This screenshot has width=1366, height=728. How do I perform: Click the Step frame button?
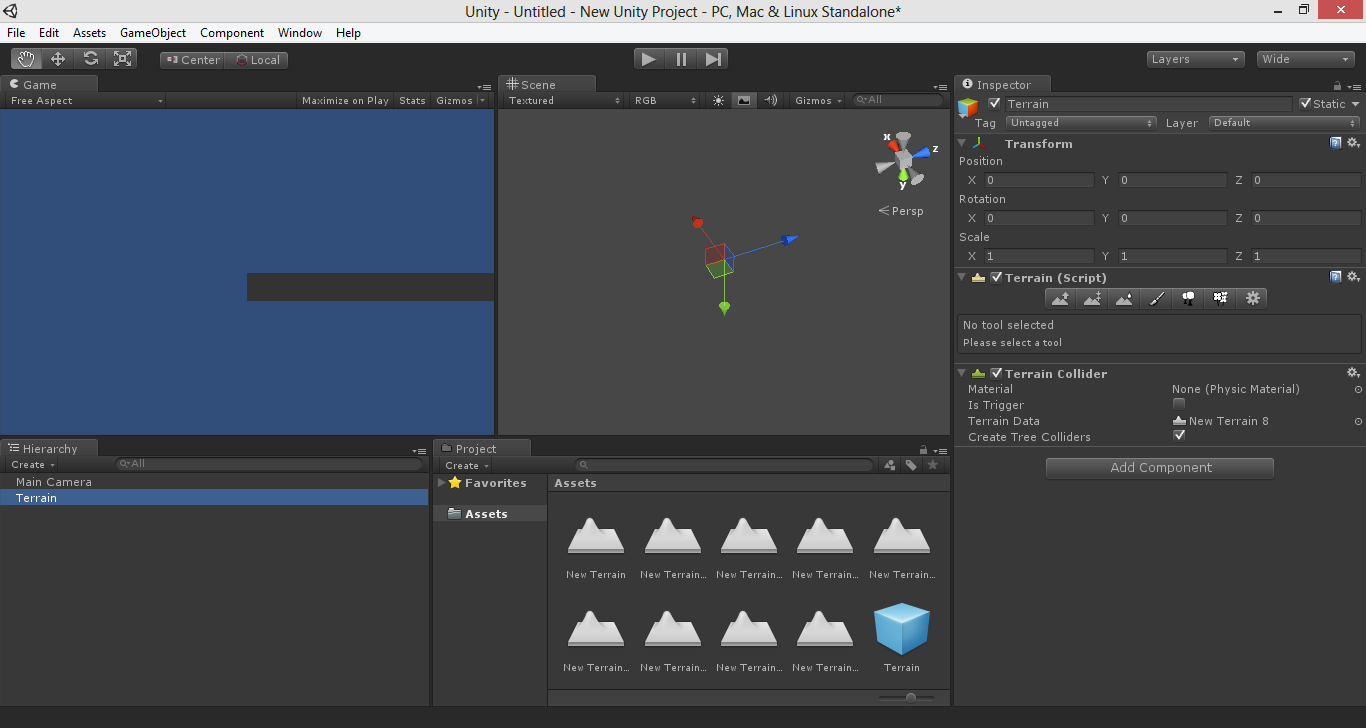coord(713,59)
